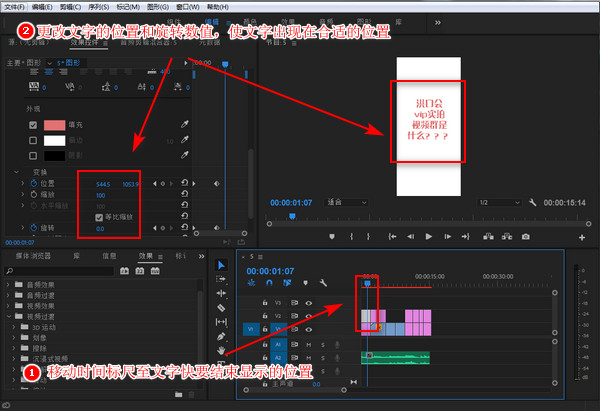Click the pink fill color swatch
Screen dimensions: 600x411
pos(54,125)
